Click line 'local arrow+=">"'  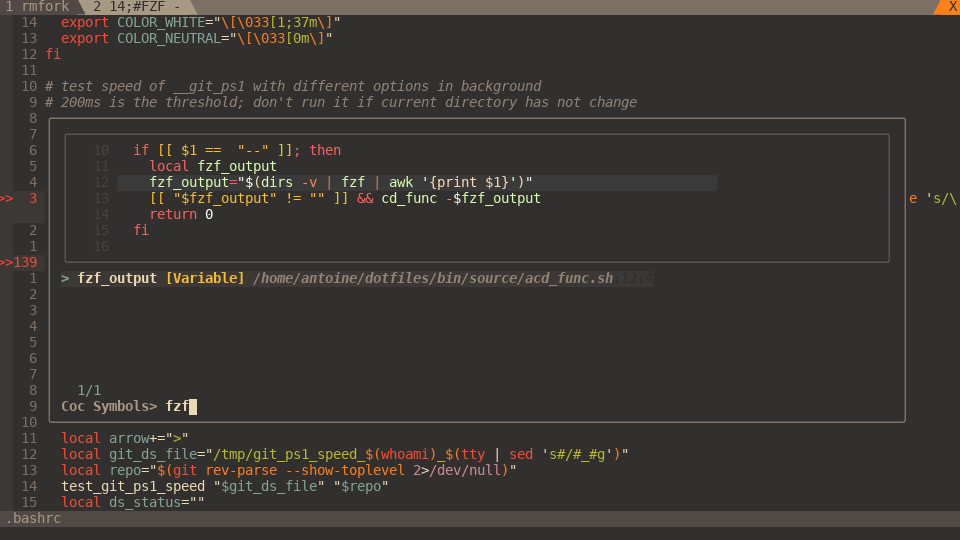(x=125, y=438)
